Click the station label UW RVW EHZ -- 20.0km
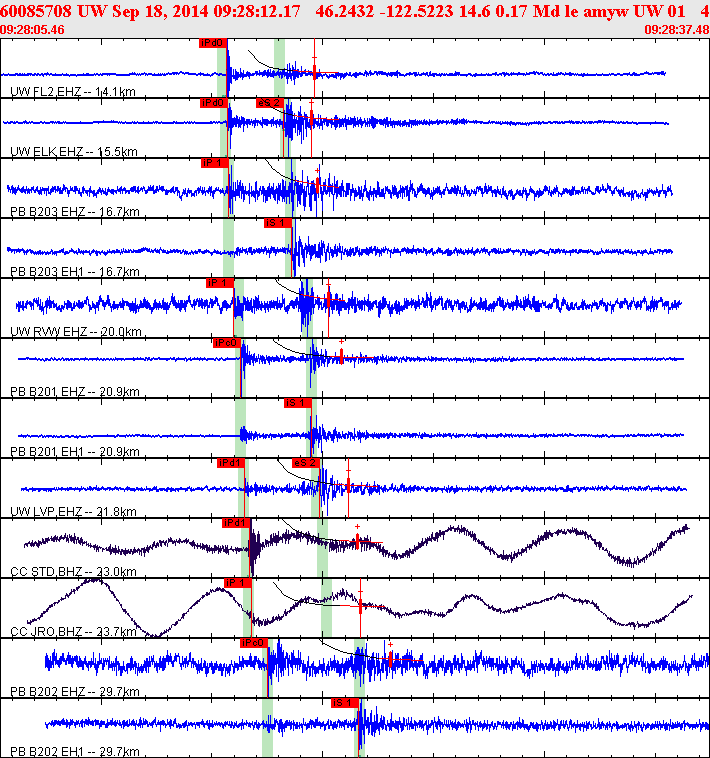710x758 pixels. click(75, 331)
